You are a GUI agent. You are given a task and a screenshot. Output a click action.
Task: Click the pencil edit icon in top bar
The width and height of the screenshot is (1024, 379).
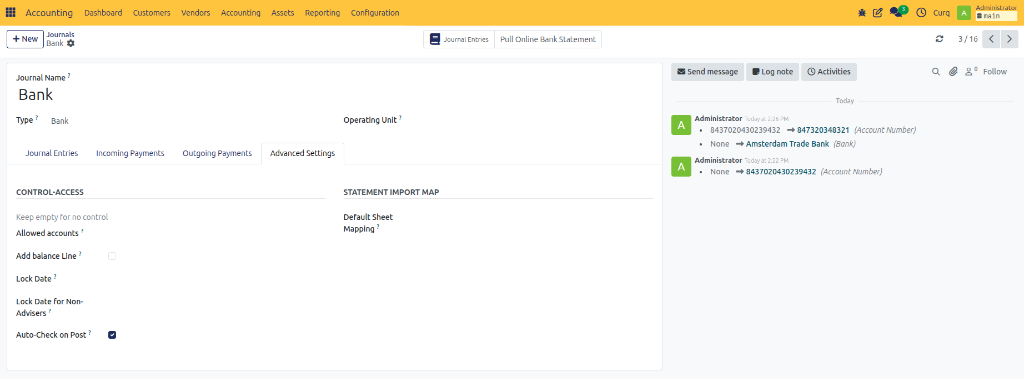coord(878,12)
